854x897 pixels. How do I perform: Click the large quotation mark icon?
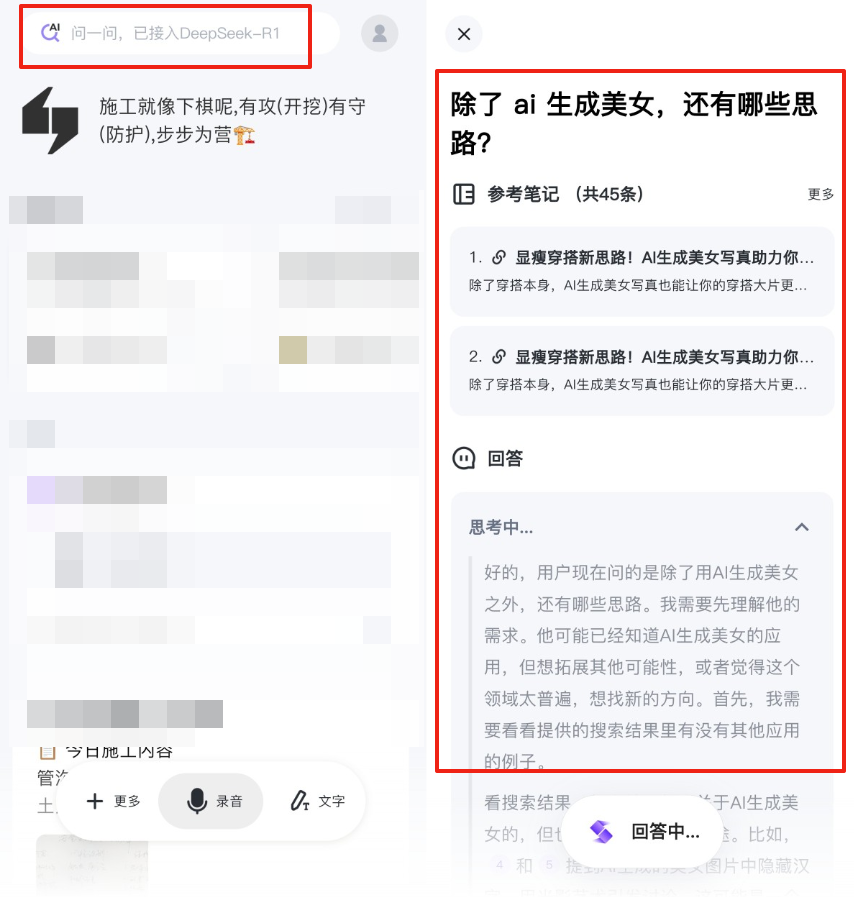tap(50, 120)
